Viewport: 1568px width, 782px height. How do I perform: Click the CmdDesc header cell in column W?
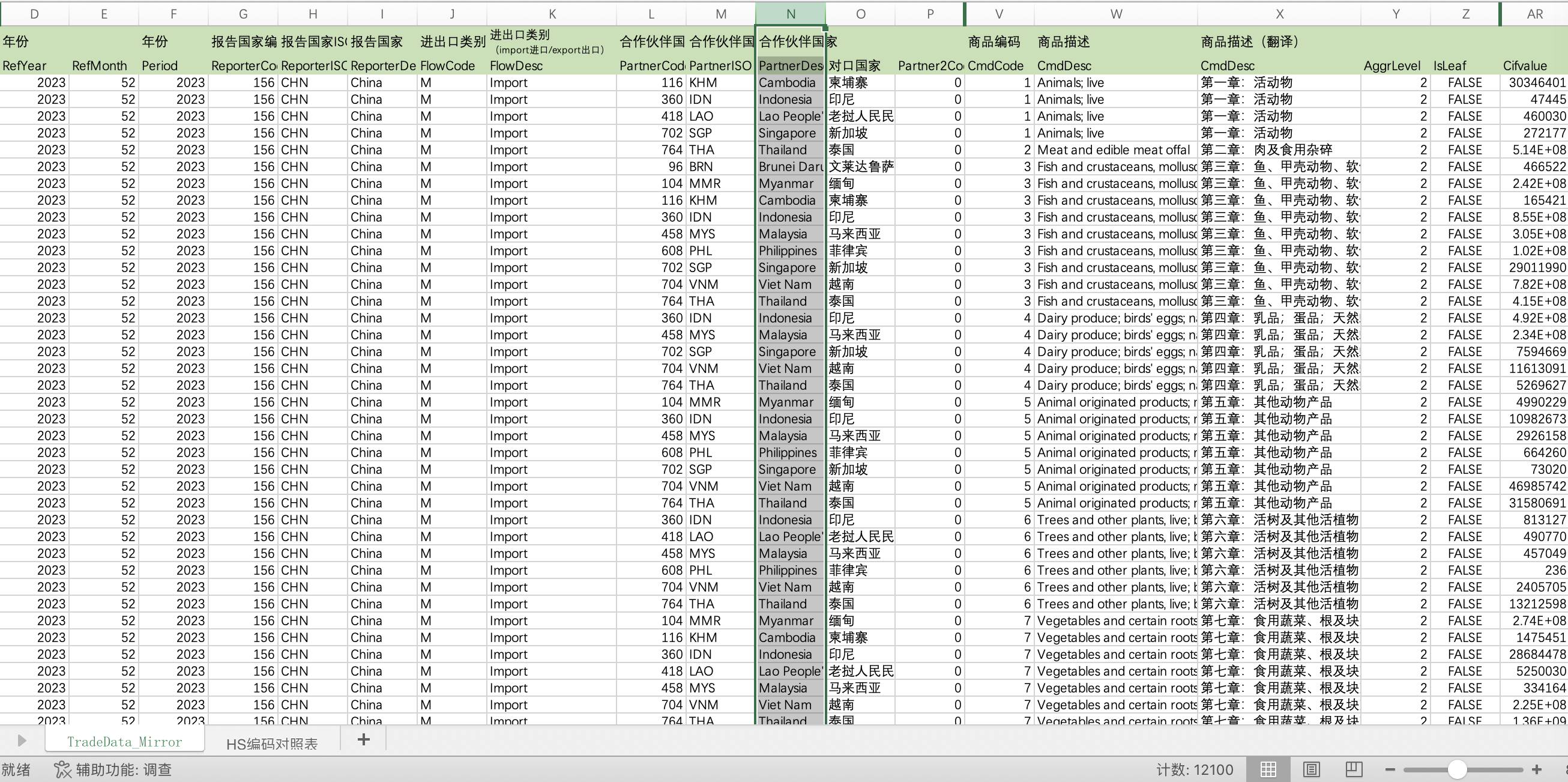tap(1064, 66)
